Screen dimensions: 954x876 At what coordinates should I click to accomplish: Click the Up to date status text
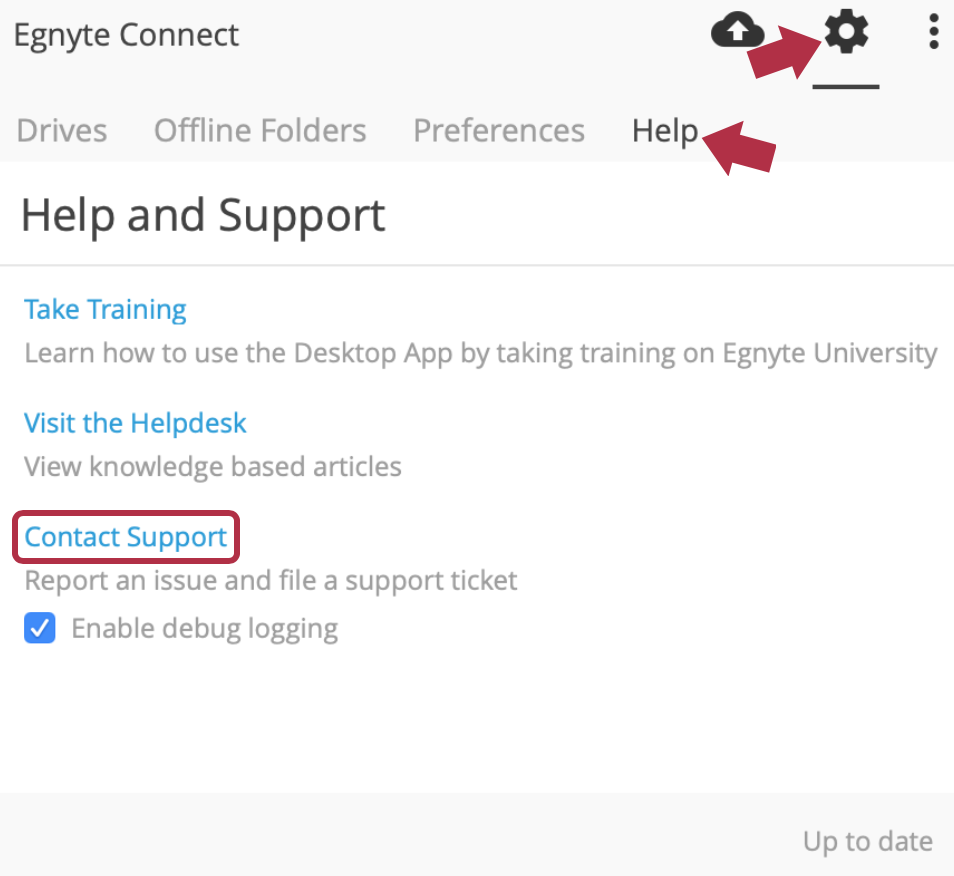click(867, 841)
